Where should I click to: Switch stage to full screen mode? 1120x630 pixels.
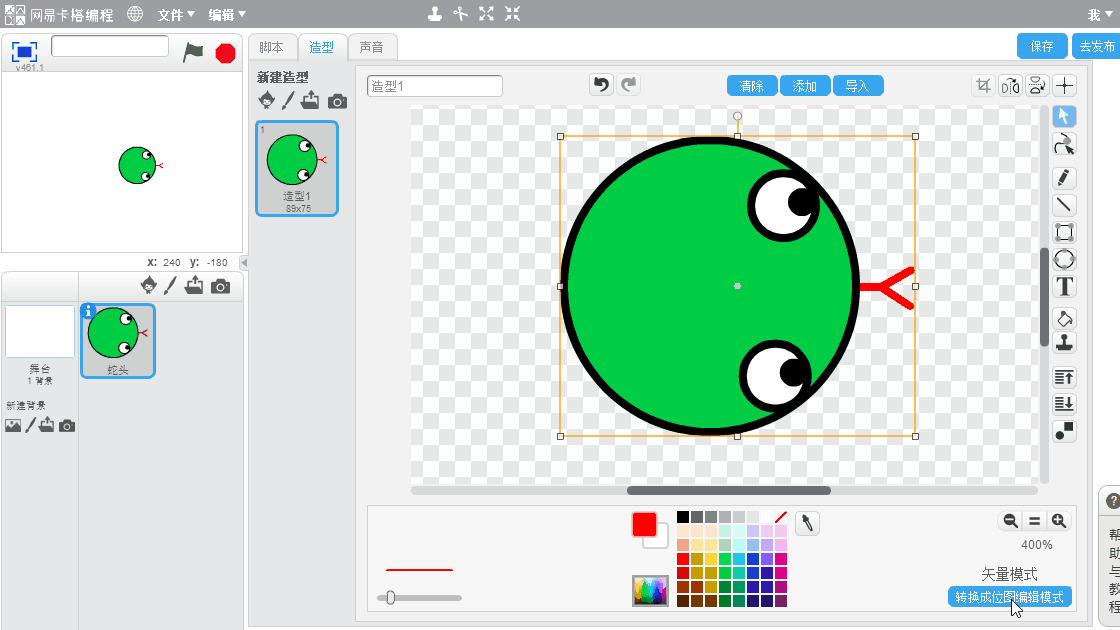click(x=24, y=51)
